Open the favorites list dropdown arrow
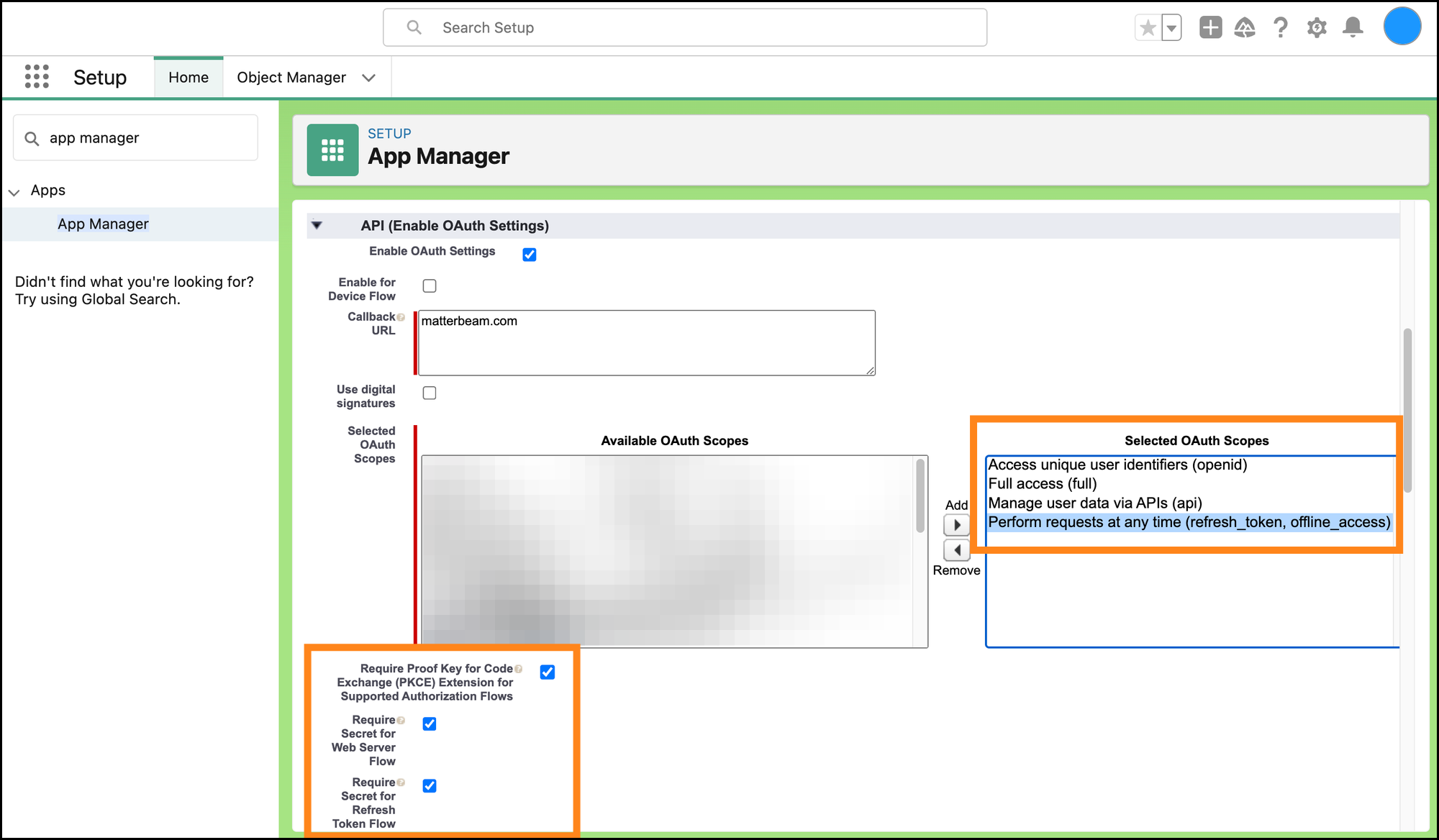The image size is (1439, 840). tap(1172, 28)
